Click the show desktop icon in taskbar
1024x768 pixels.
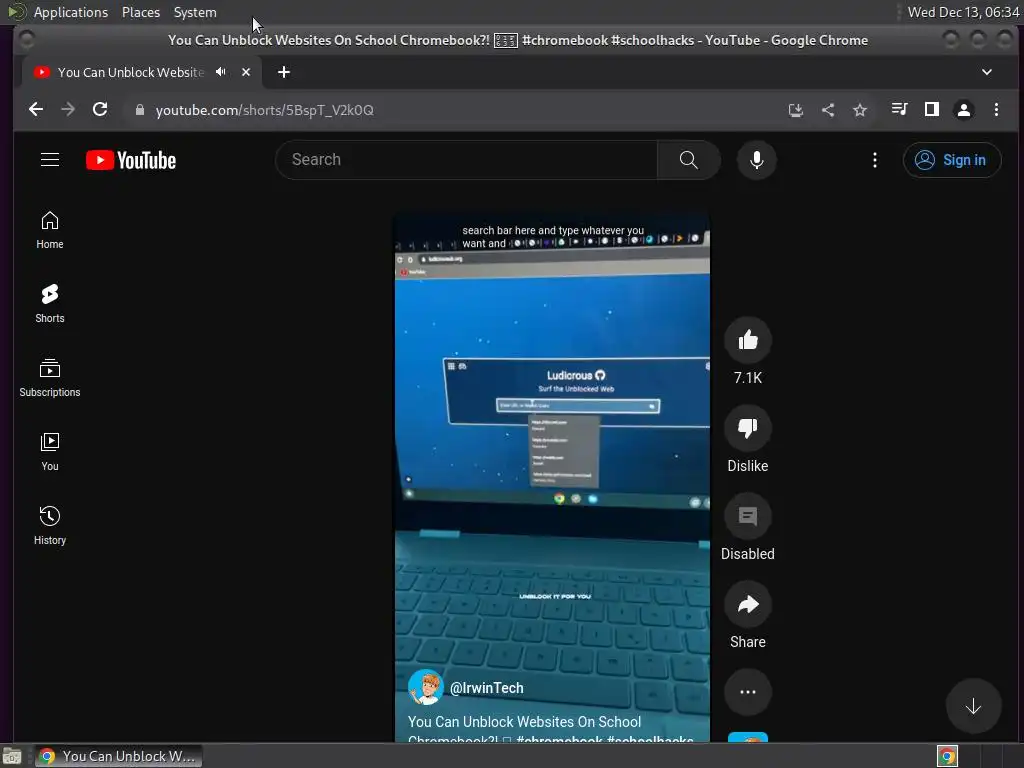(x=12, y=756)
